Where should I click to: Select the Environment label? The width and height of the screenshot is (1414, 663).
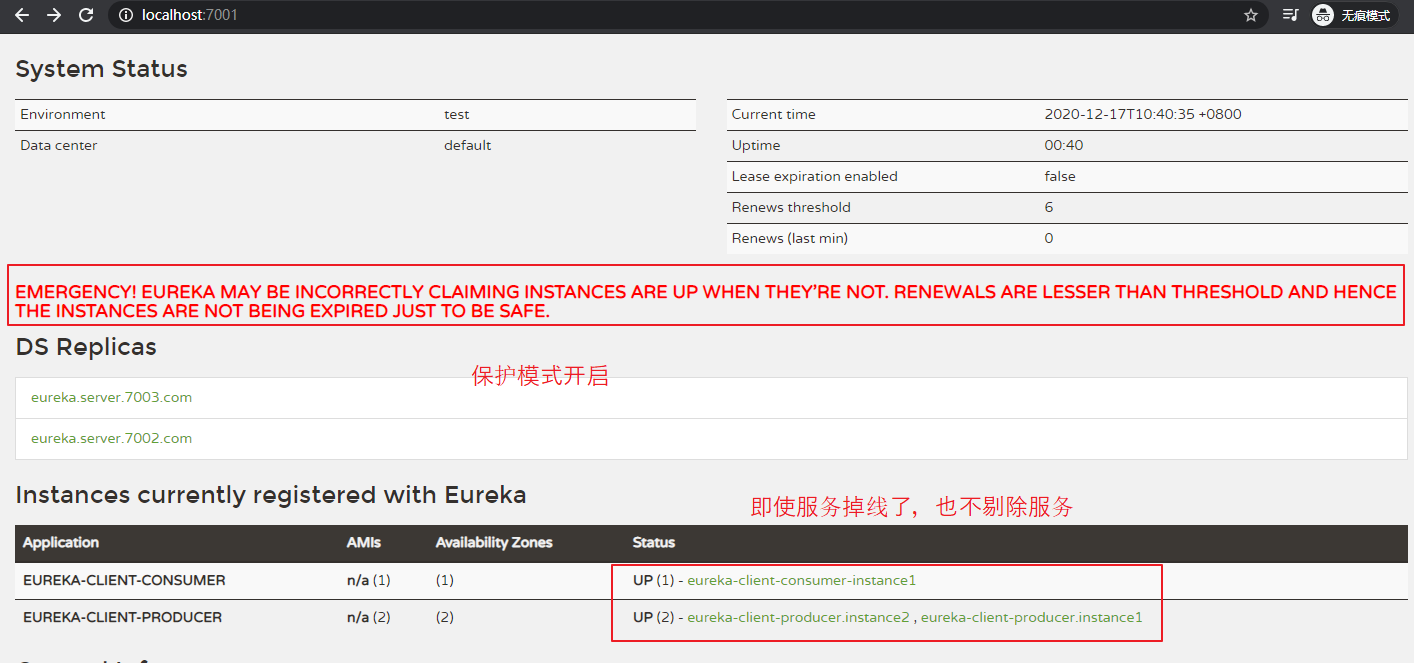62,114
